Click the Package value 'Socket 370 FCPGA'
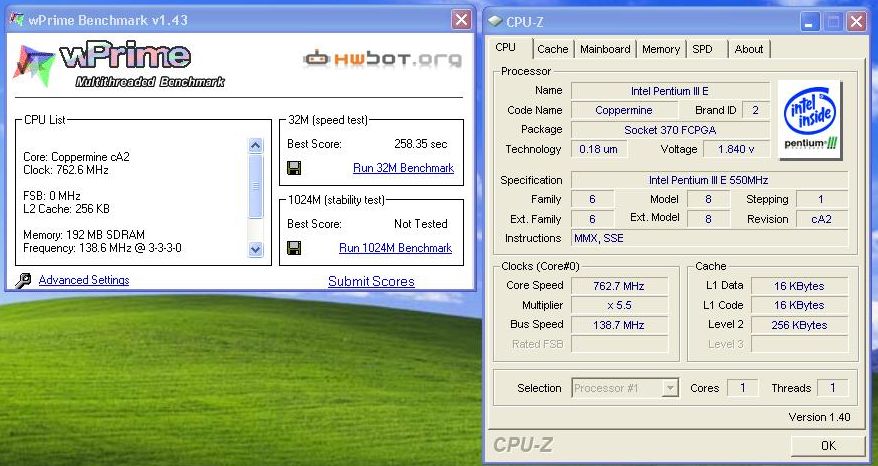 coord(670,130)
